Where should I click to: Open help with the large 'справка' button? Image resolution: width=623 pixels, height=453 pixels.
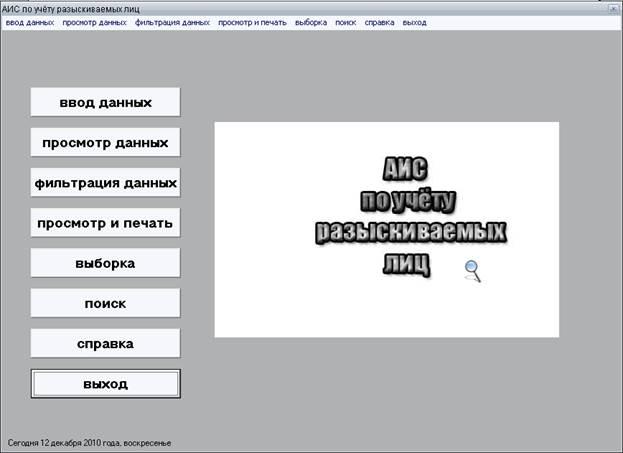[105, 343]
